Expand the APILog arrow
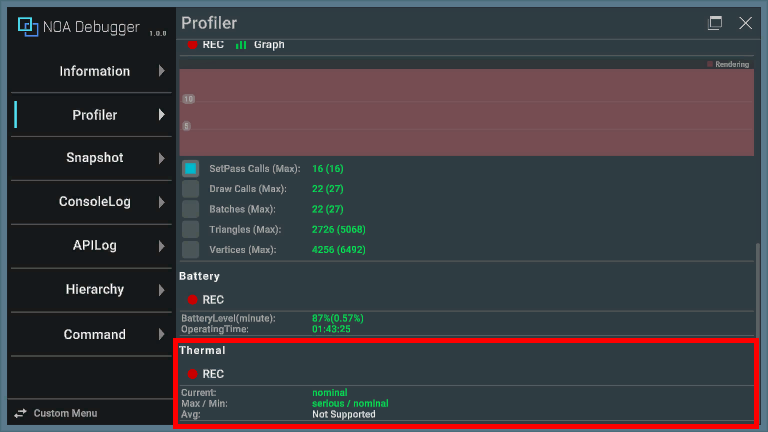This screenshot has width=768, height=432. pos(162,246)
